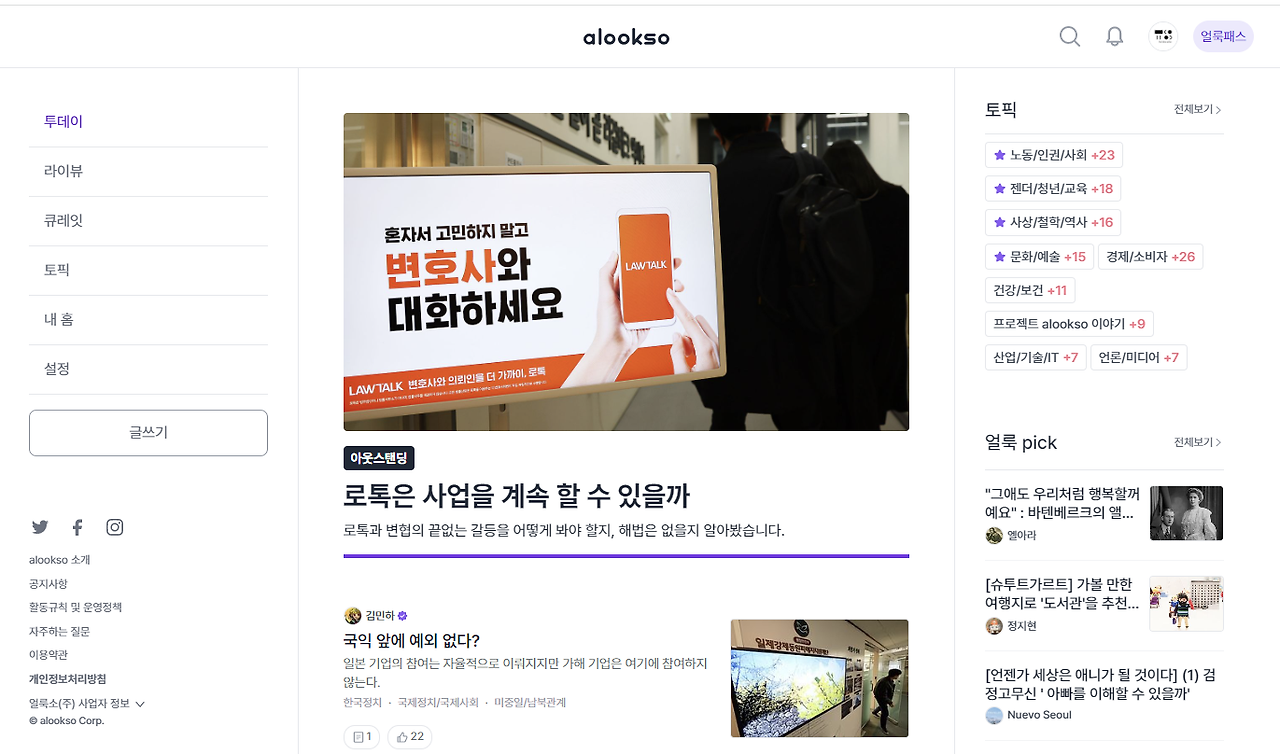Select 산업/기술/IT topic tag
Viewport: 1280px width, 754px height.
1036,358
